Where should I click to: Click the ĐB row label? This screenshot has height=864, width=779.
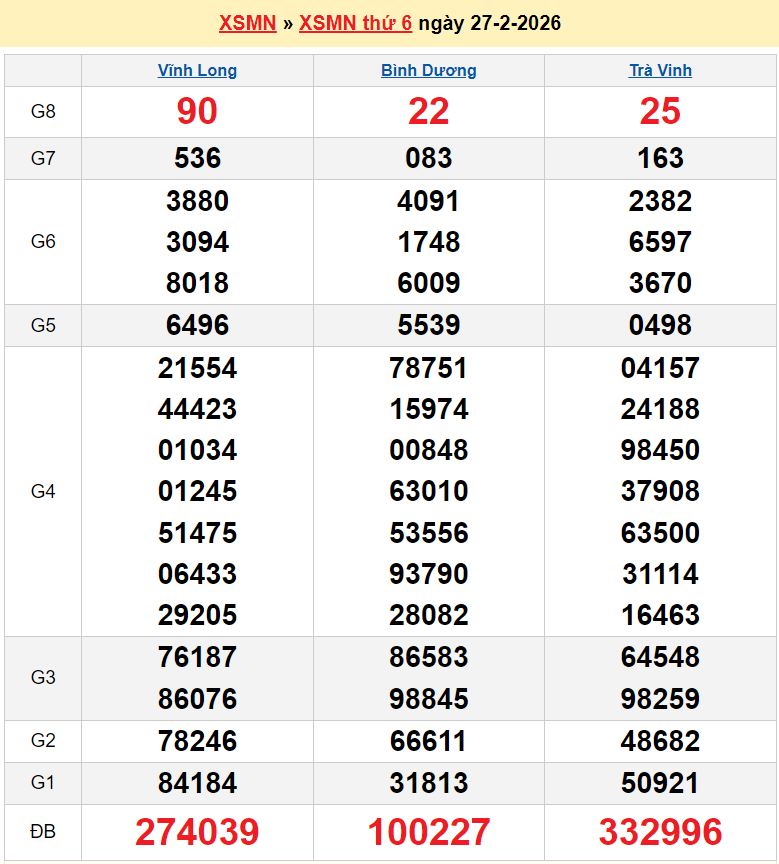click(43, 832)
